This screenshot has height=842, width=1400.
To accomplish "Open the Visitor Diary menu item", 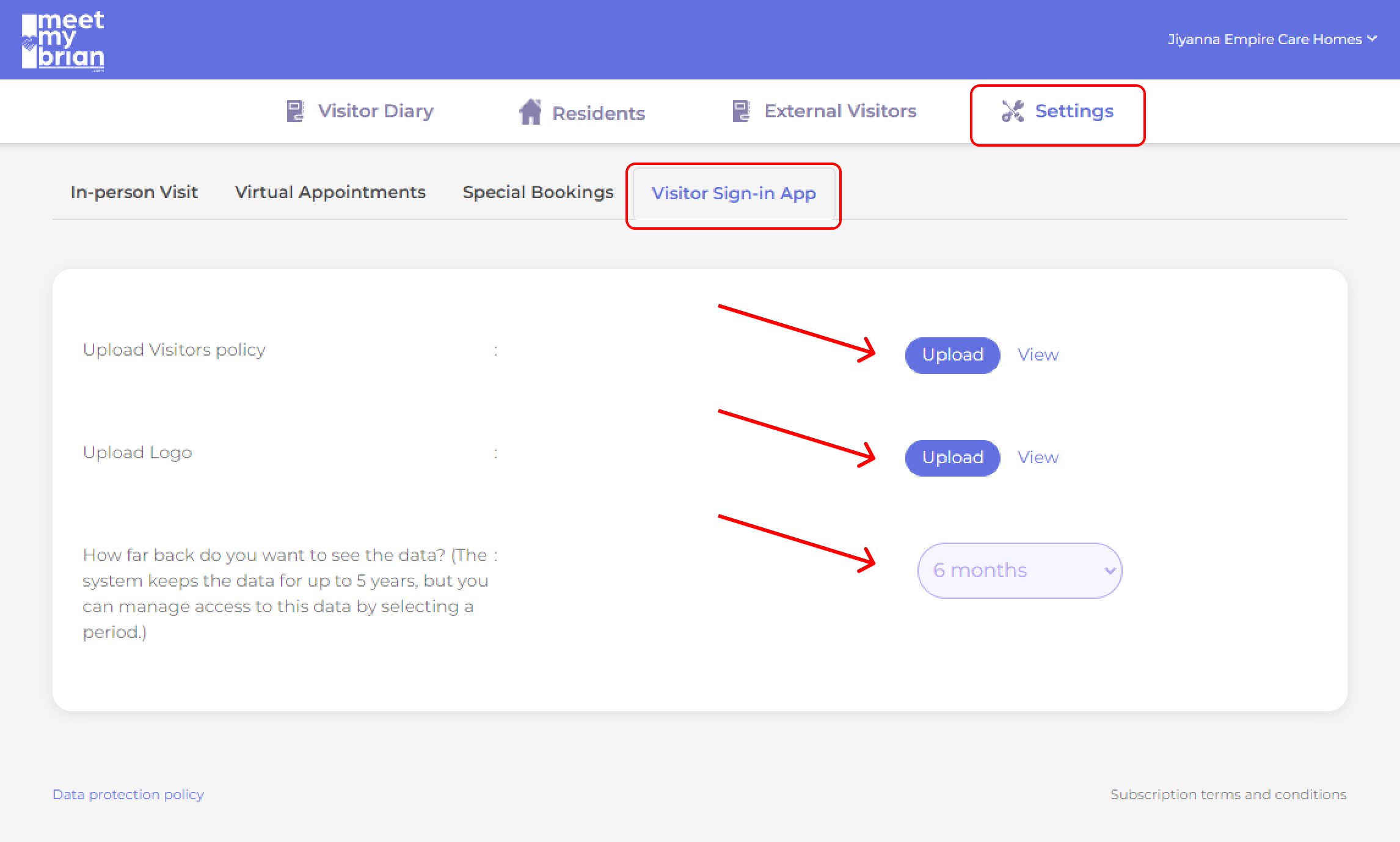I will click(376, 111).
